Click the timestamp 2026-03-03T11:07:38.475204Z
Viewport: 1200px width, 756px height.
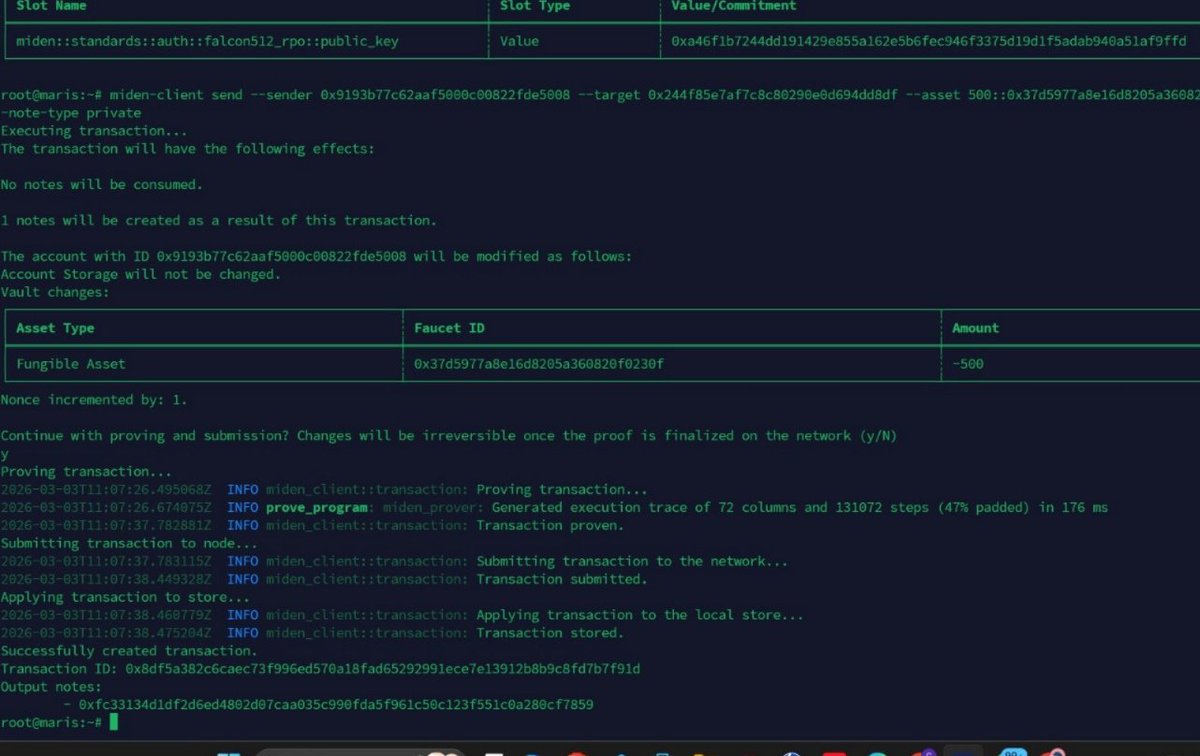[106, 634]
